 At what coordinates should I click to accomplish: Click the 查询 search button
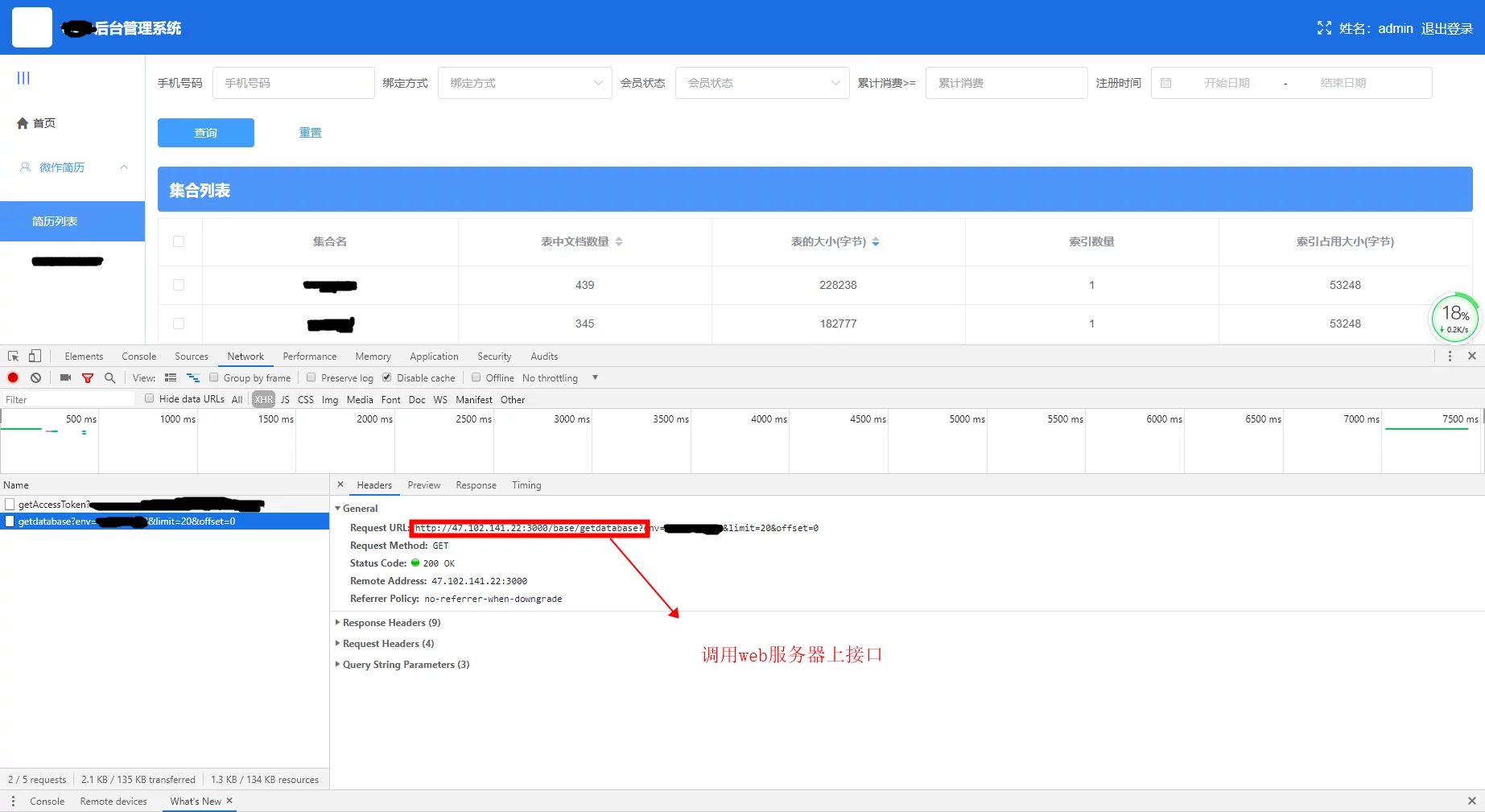(206, 133)
